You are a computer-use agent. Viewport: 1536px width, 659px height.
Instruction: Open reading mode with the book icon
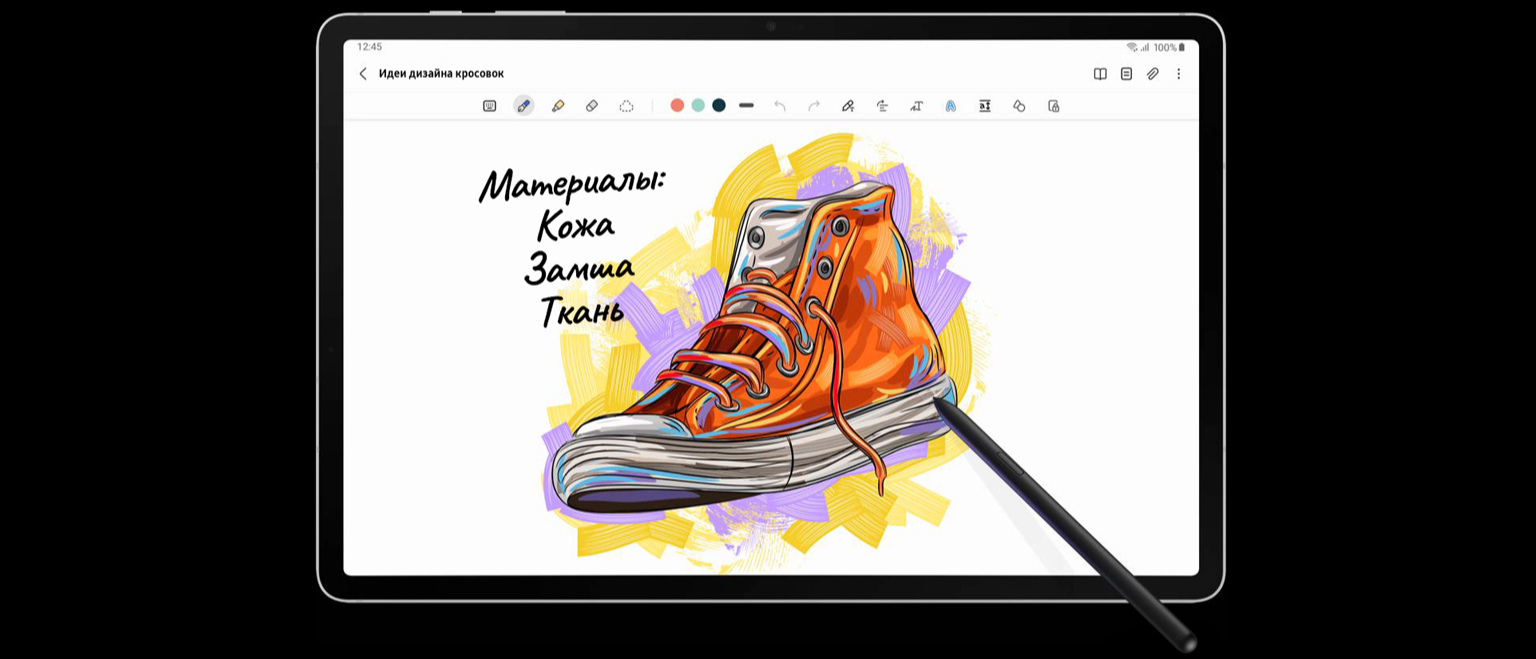point(1100,74)
